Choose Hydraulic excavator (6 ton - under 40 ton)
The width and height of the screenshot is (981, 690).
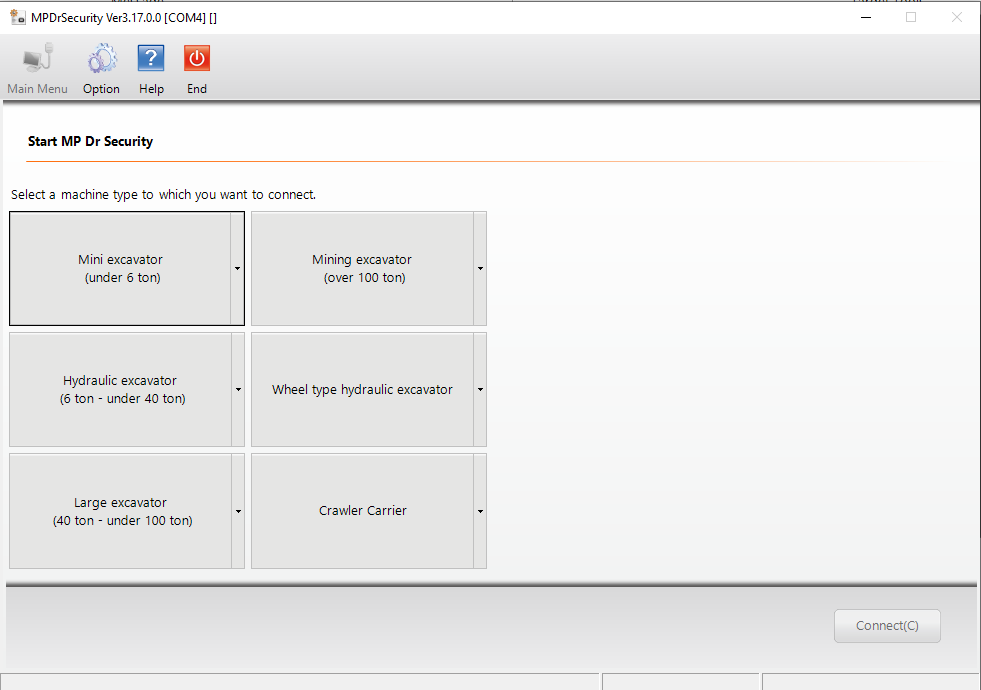click(x=120, y=389)
